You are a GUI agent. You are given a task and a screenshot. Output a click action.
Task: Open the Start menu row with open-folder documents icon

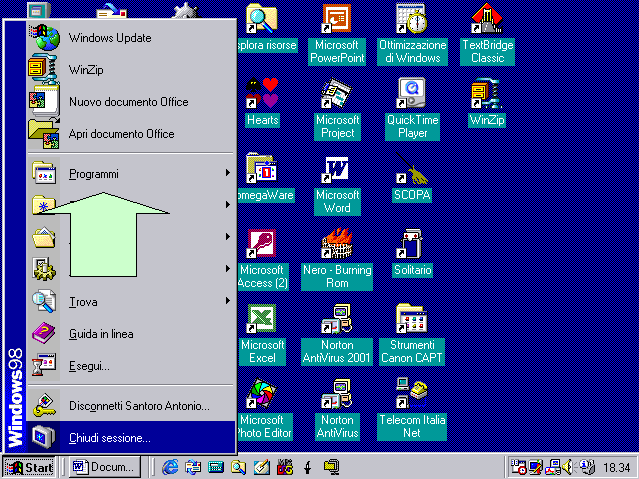131,238
